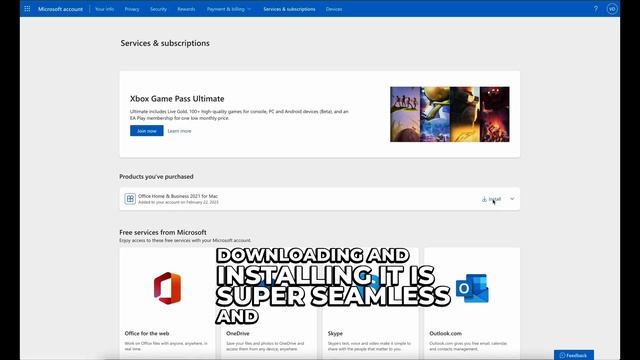Open the OneDrive card title
Image resolution: width=640 pixels, height=360 pixels.
(238, 333)
